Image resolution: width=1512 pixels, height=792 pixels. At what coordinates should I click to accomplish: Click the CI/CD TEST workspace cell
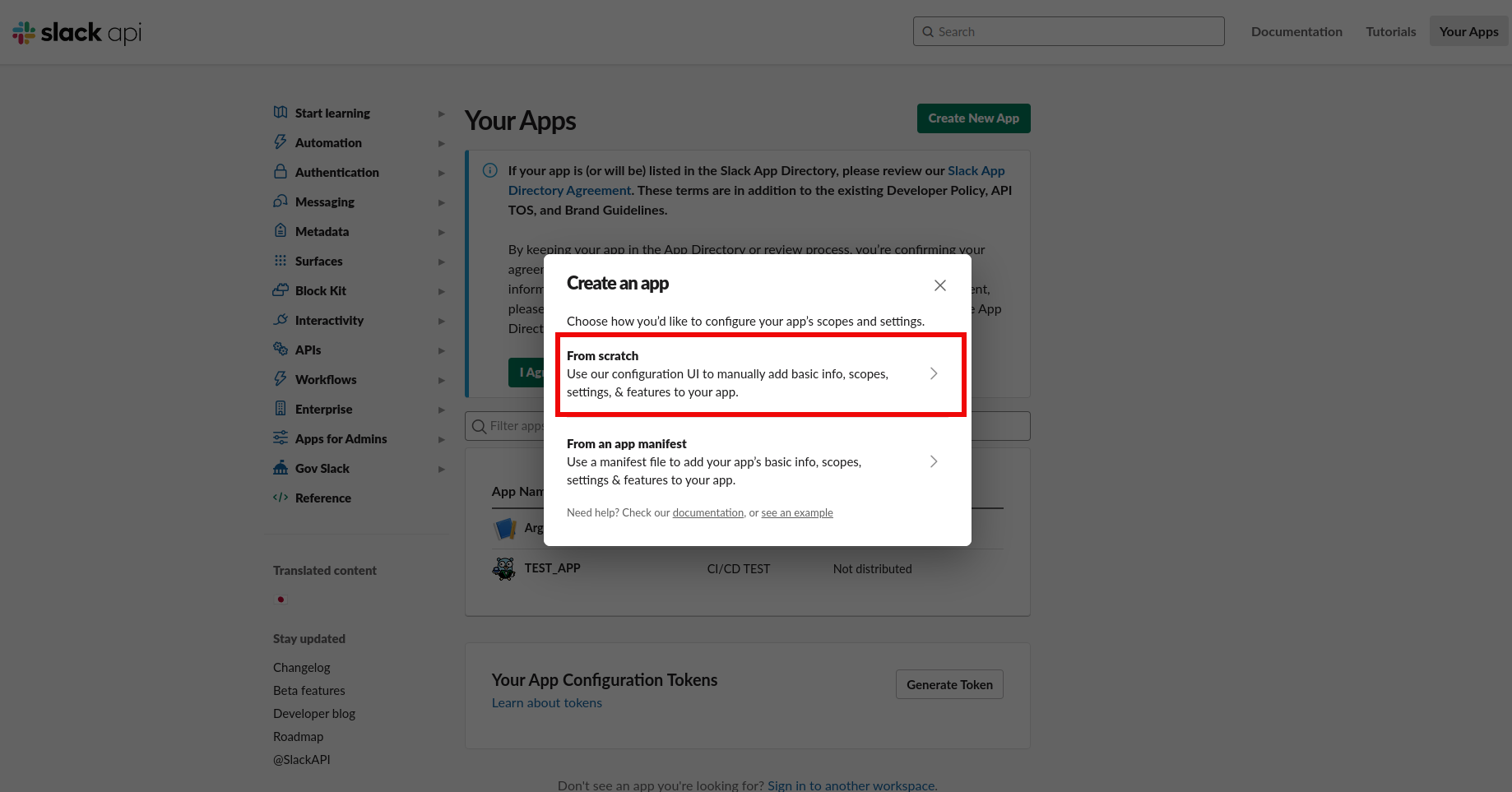(739, 568)
